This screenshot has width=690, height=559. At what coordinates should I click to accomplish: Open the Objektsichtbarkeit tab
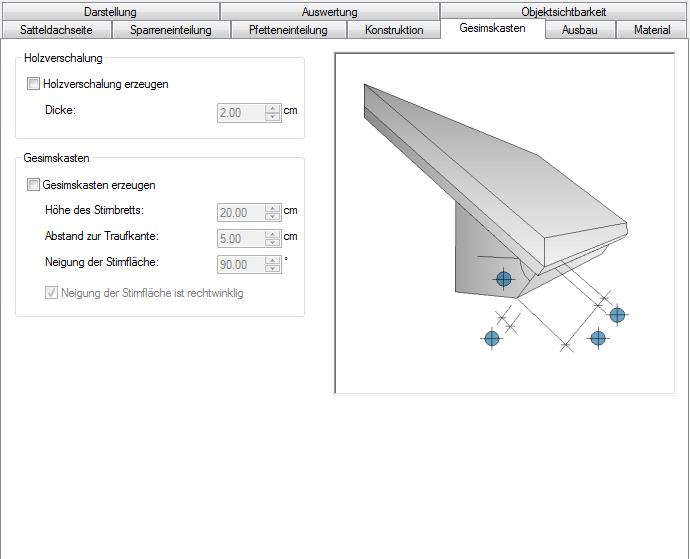[563, 11]
